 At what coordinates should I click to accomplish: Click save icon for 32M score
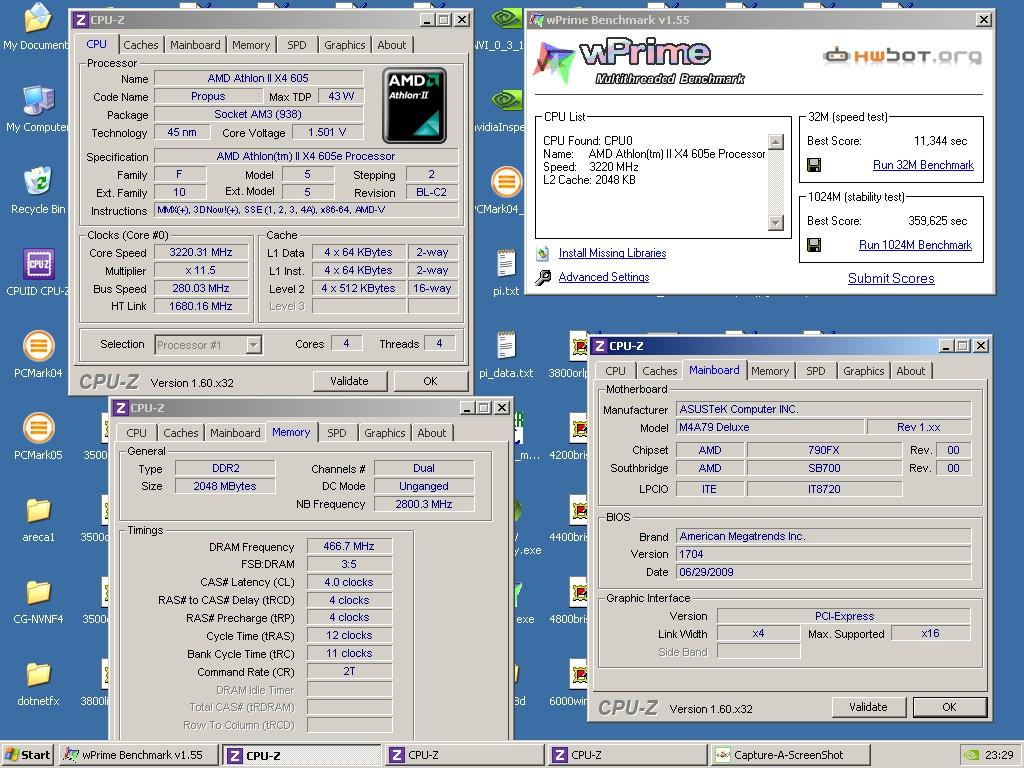coord(814,165)
